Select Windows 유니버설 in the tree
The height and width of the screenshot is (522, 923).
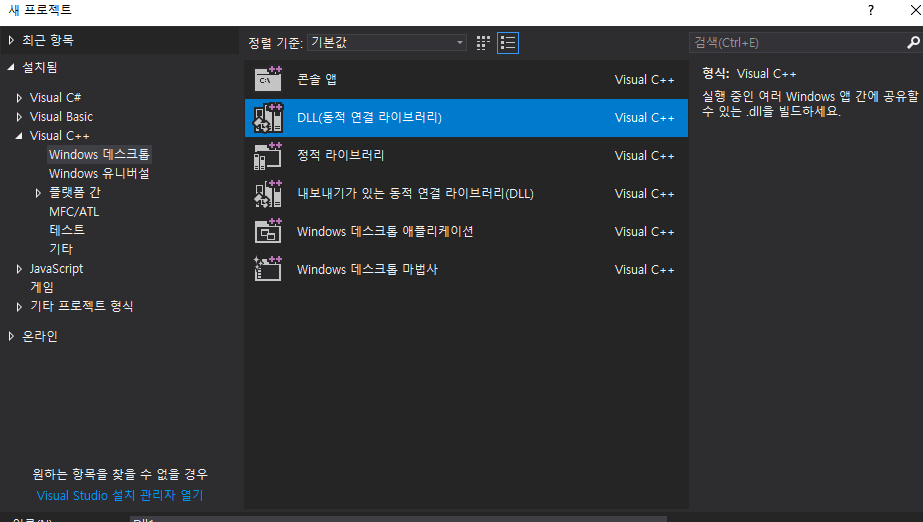tap(99, 173)
